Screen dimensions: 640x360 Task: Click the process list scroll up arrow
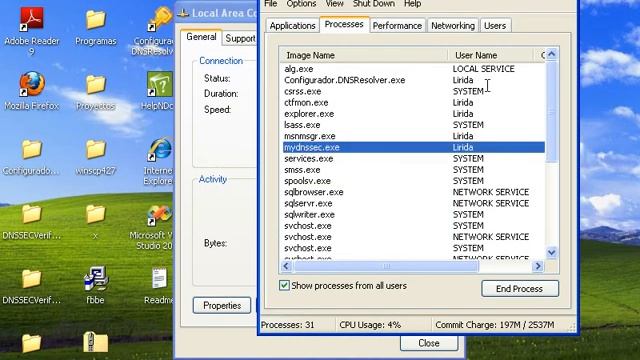click(x=551, y=54)
